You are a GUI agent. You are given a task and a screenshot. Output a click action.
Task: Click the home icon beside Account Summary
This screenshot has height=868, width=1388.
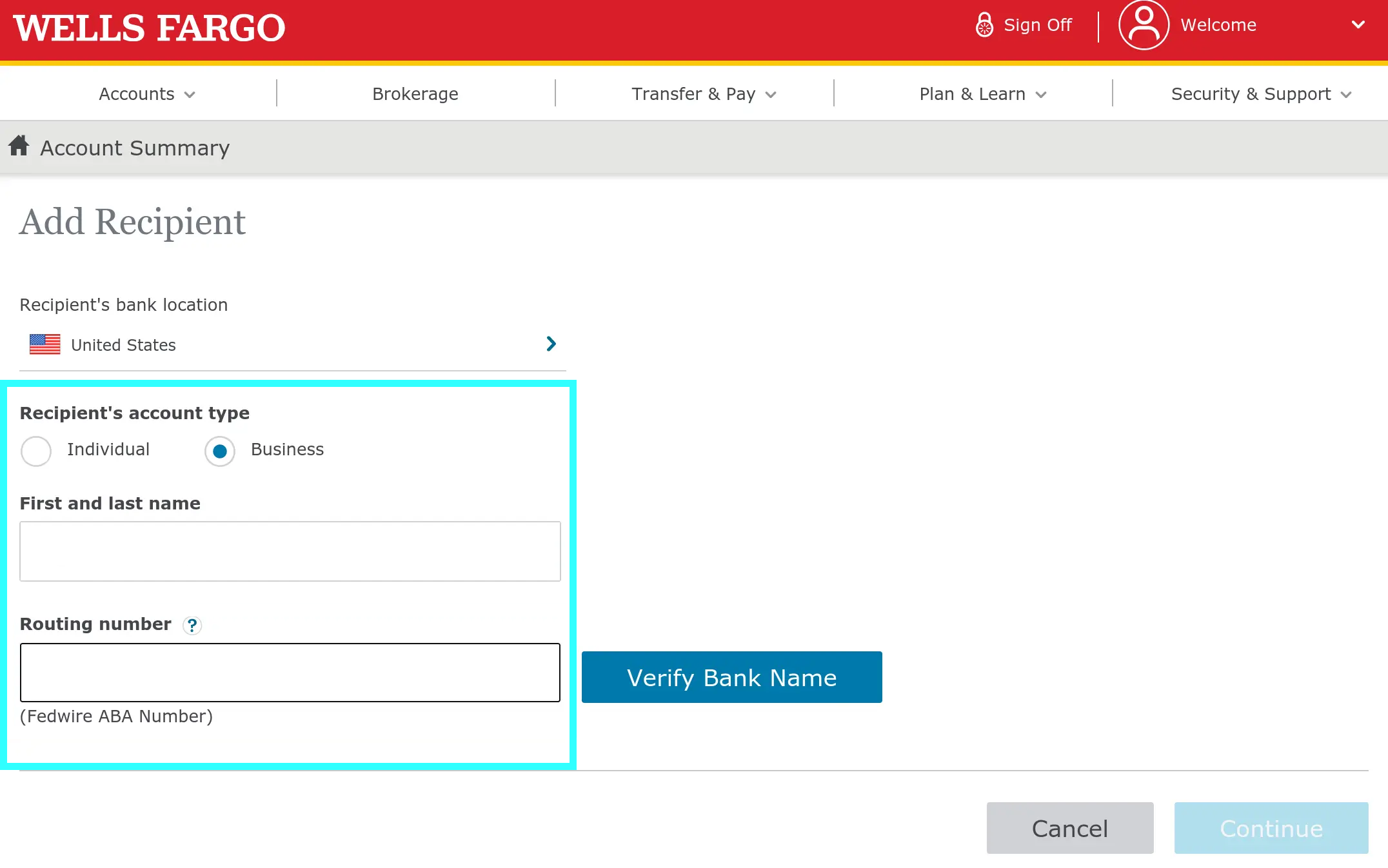19,146
